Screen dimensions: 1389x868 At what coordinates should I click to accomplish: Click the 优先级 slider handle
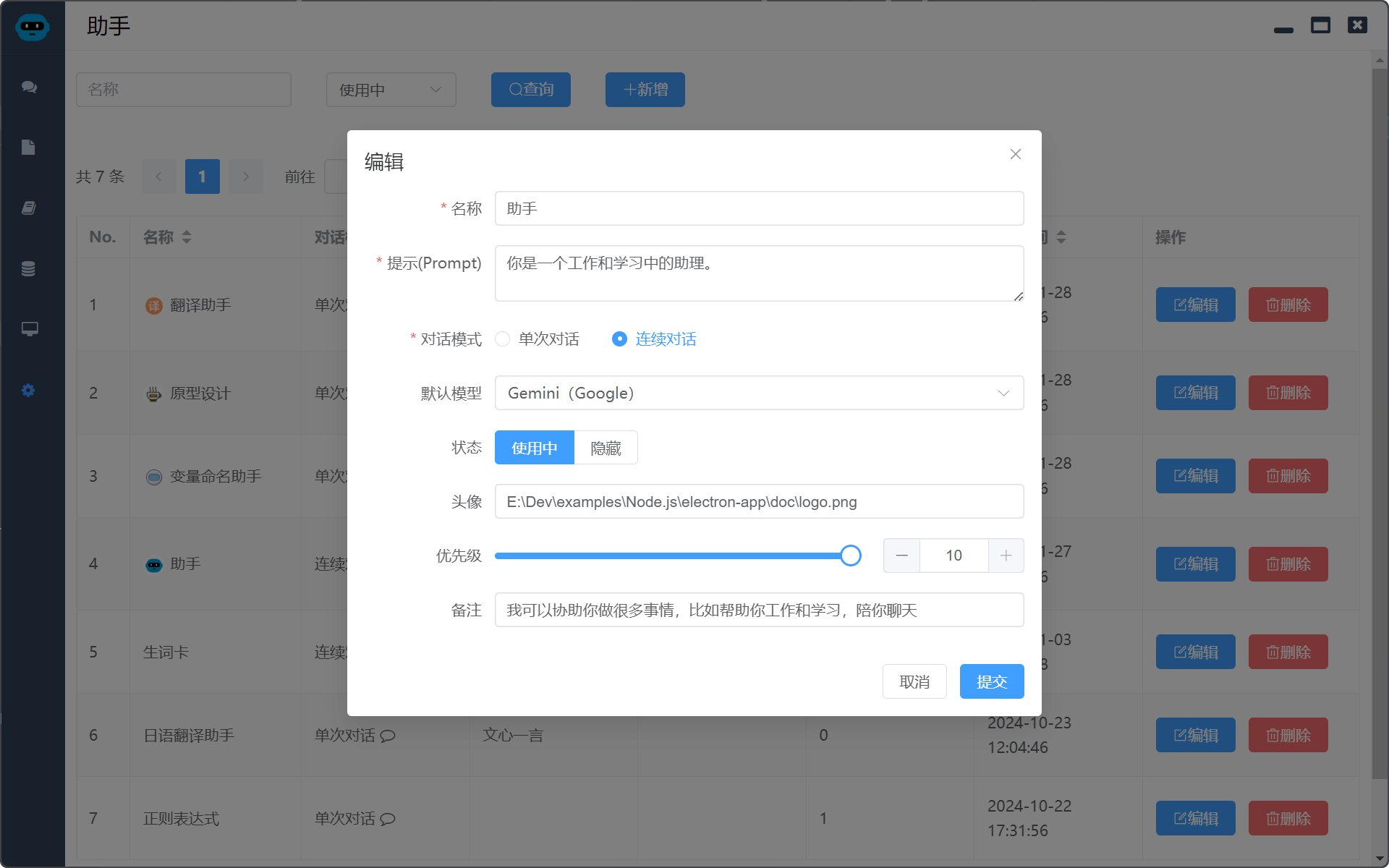[851, 556]
